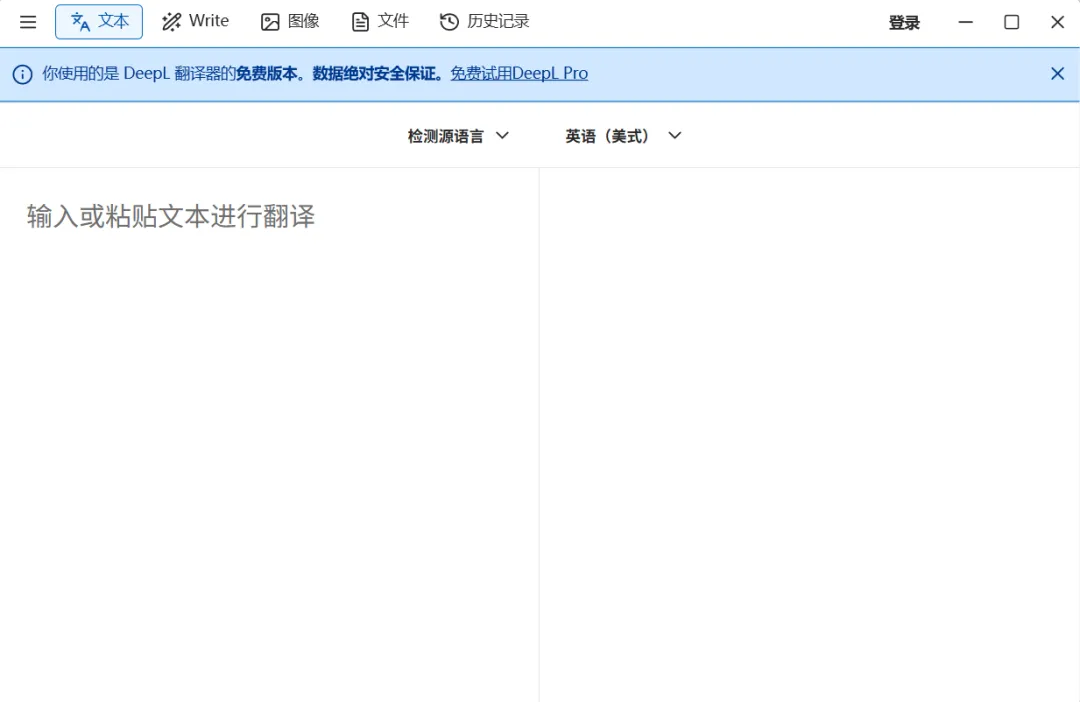Close the DeepL window

click(1057, 22)
